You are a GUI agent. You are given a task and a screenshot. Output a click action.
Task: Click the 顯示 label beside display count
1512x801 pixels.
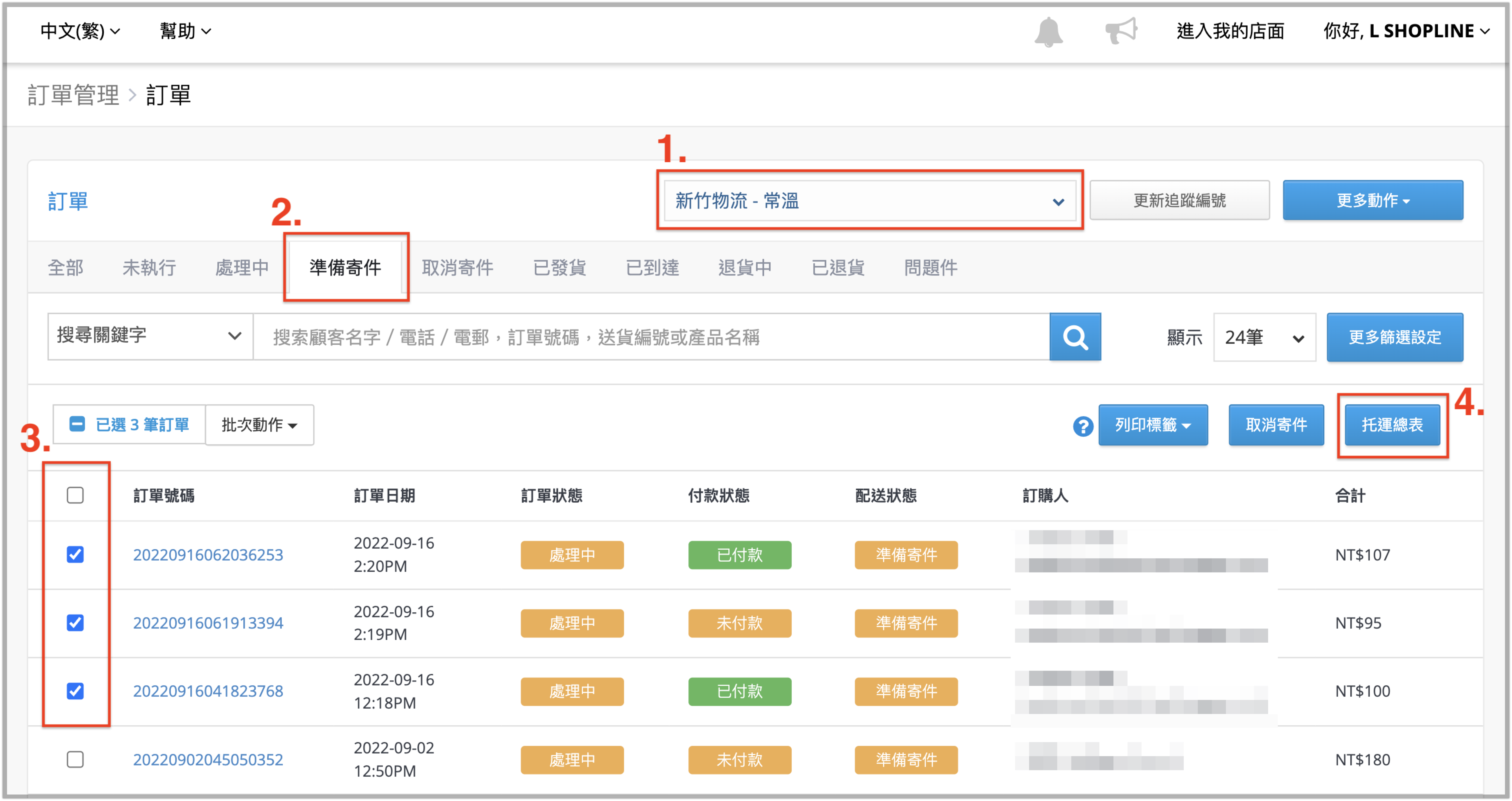[x=1185, y=338]
